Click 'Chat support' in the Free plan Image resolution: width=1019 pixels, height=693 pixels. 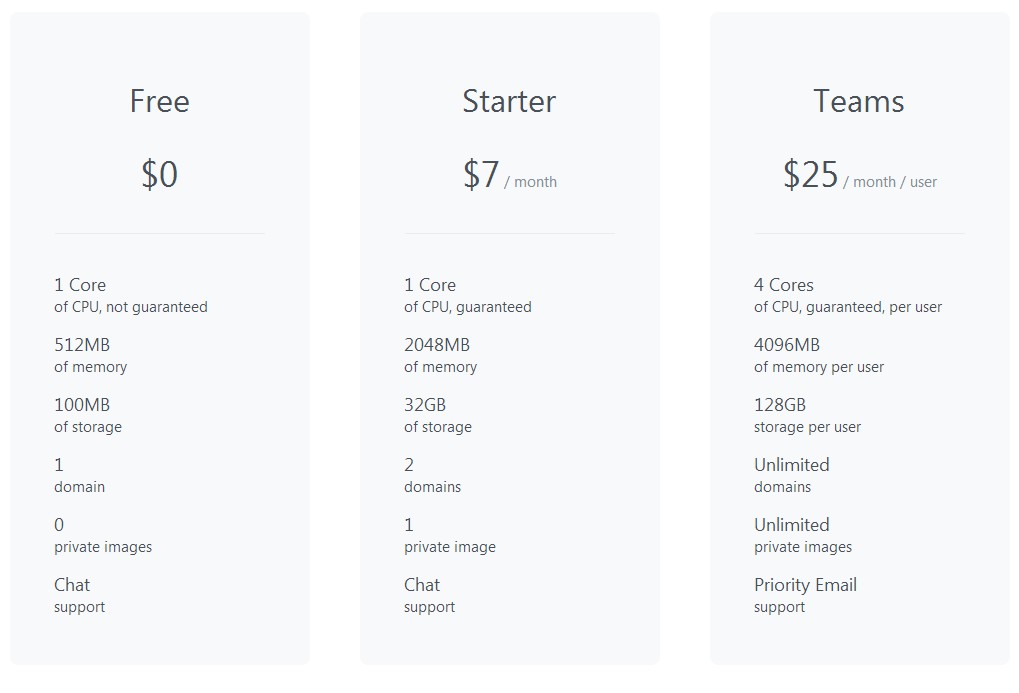[79, 595]
